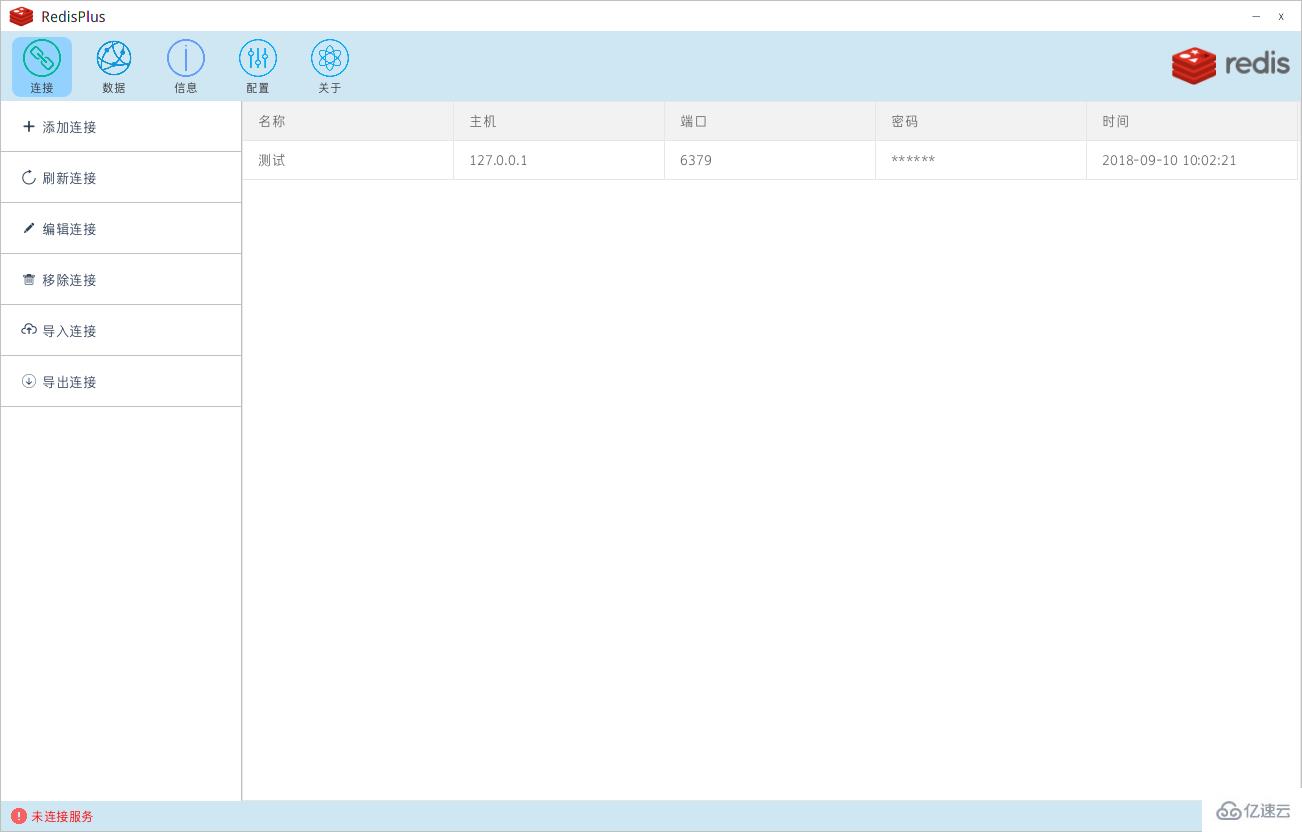
Task: Click the RedisPlus icon in the title bar
Action: pyautogui.click(x=21, y=15)
